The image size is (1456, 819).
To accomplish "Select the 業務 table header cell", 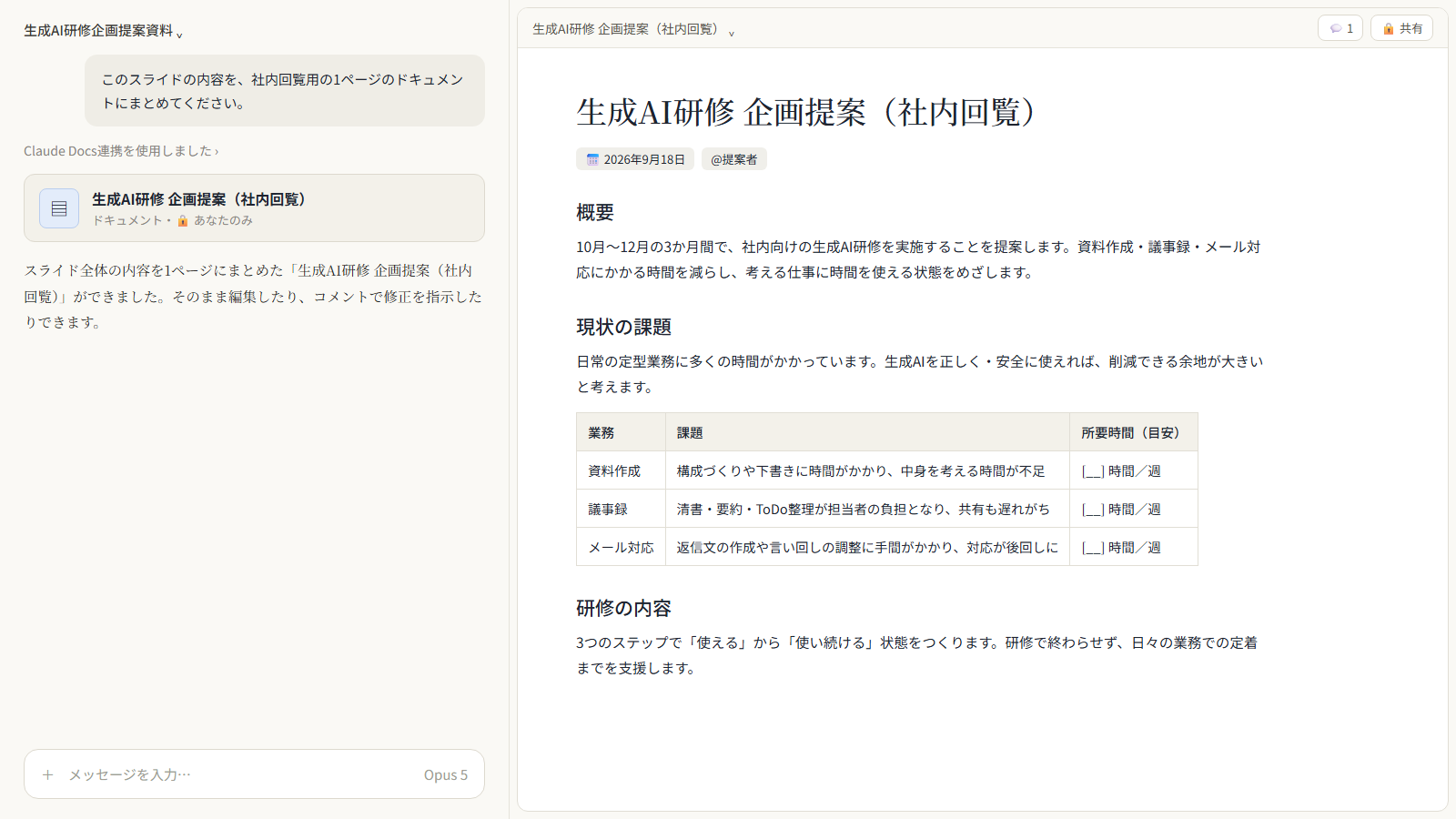I will tap(621, 432).
